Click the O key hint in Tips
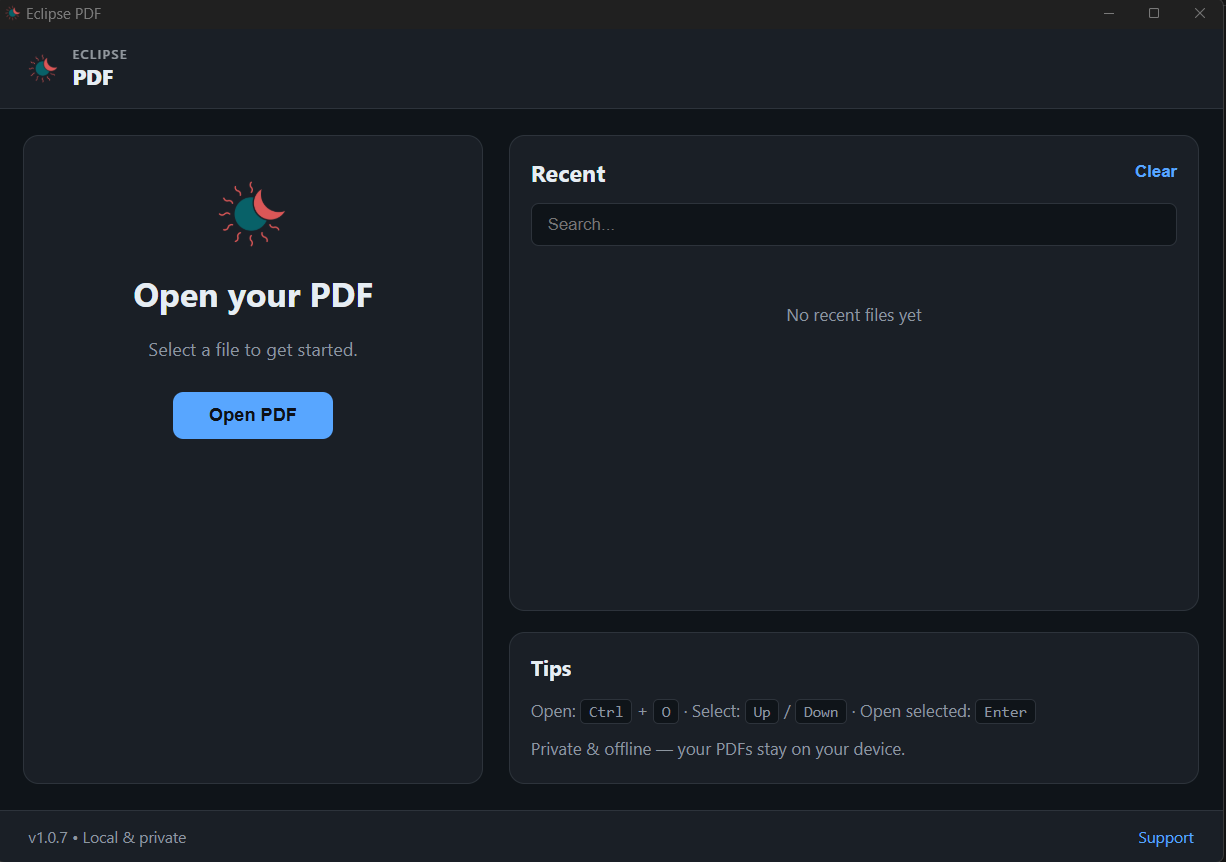The image size is (1226, 862). (666, 712)
